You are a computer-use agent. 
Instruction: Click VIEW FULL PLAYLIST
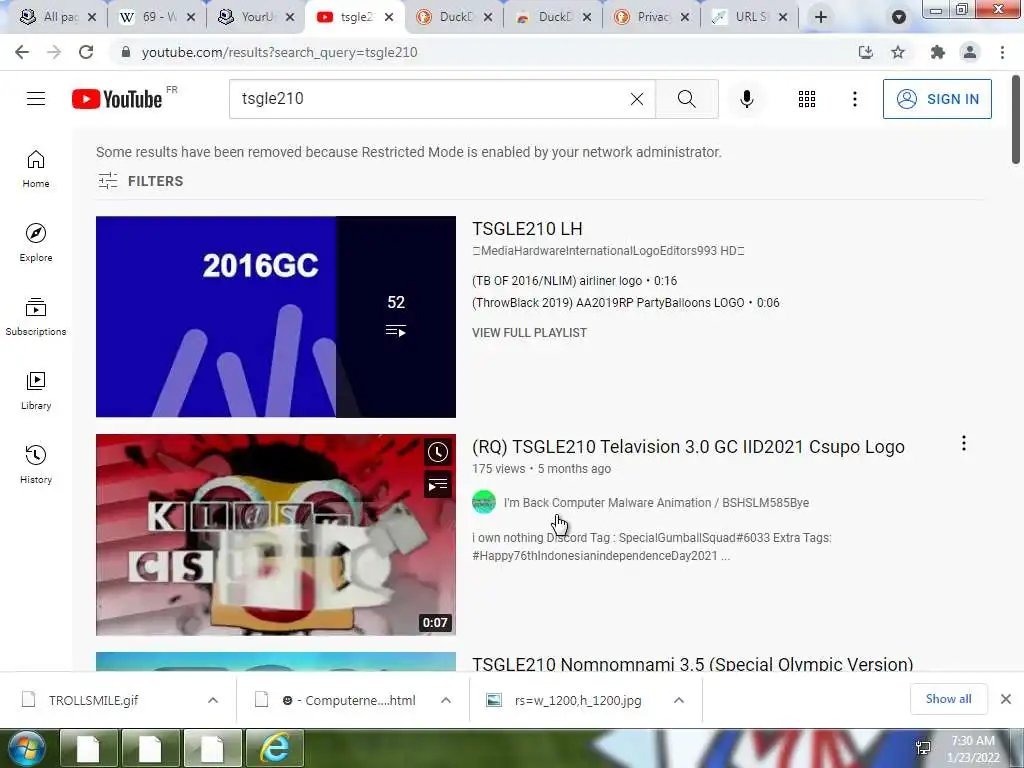[x=529, y=332]
